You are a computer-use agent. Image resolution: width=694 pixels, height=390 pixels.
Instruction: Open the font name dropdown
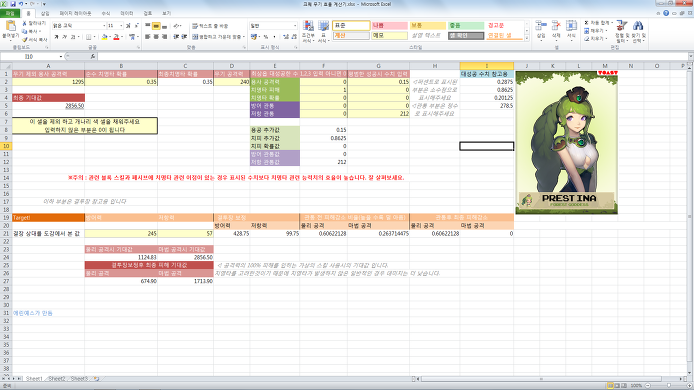coord(104,26)
